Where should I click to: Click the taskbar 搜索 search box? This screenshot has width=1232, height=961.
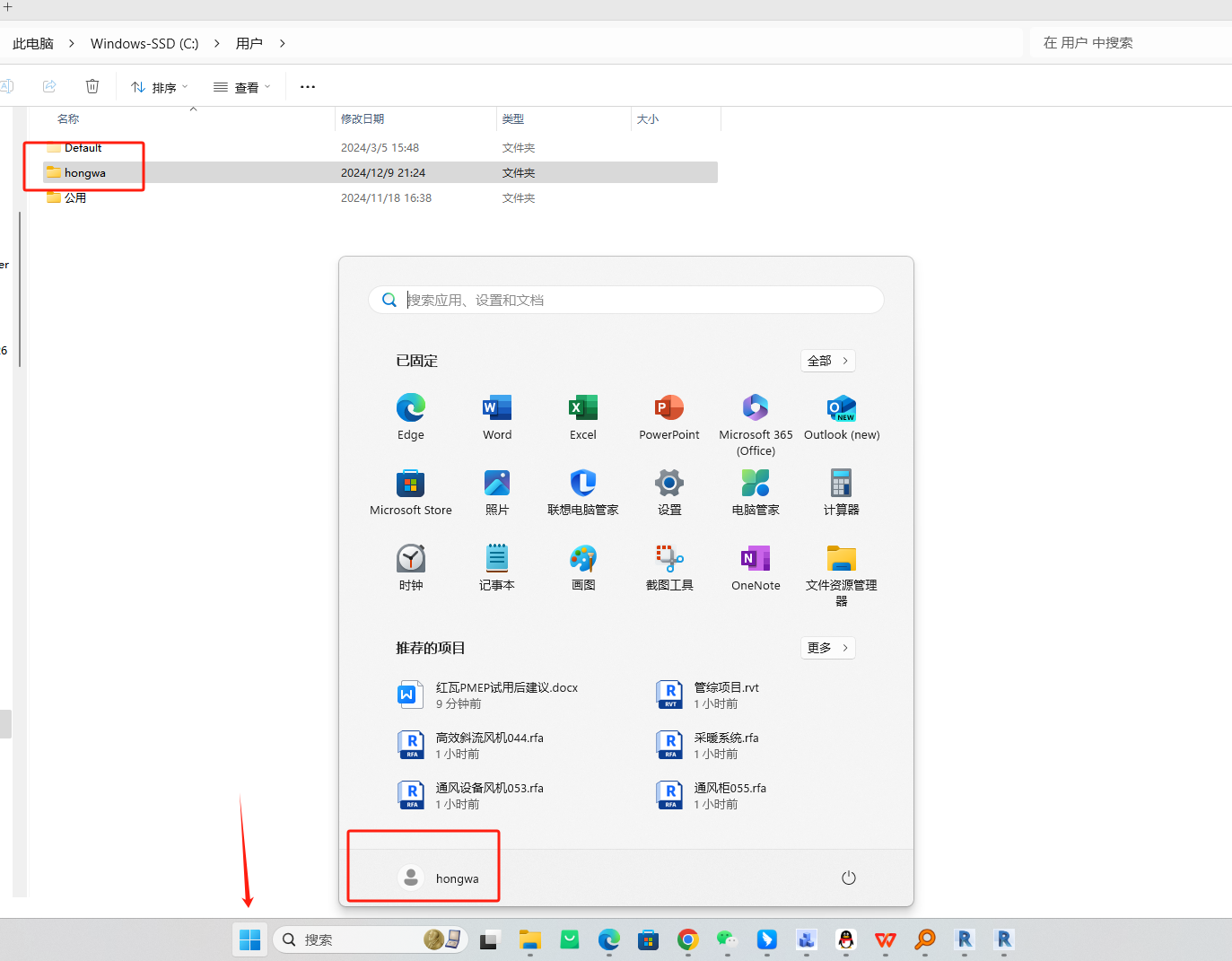[x=371, y=939]
